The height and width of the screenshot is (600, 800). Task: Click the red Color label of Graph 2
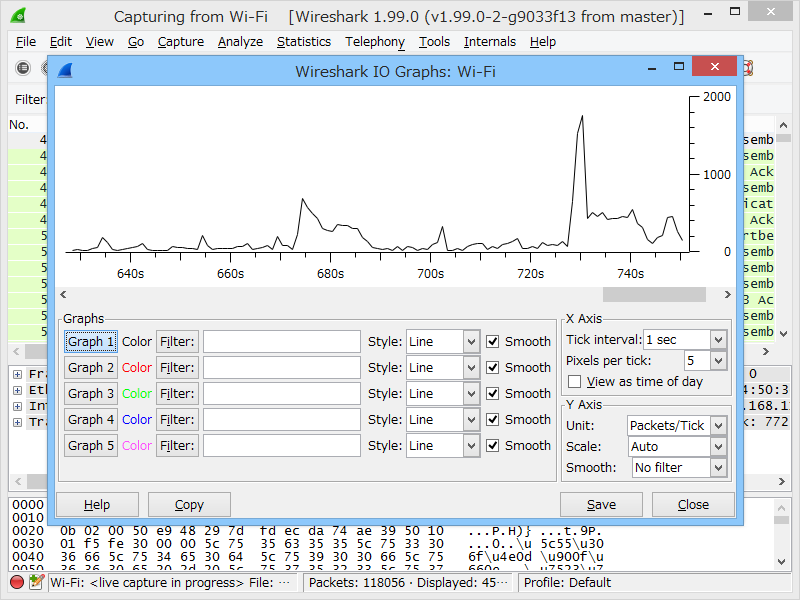tap(137, 367)
